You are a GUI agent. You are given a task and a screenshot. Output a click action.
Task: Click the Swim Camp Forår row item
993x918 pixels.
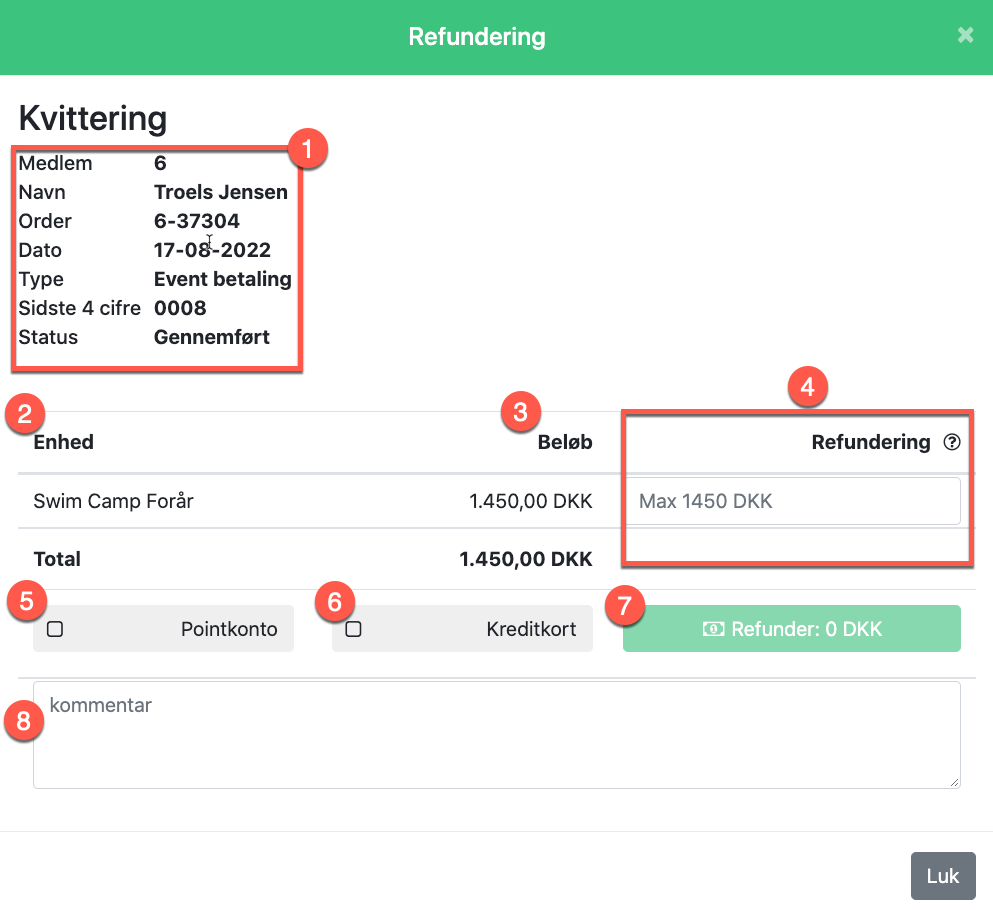[113, 501]
